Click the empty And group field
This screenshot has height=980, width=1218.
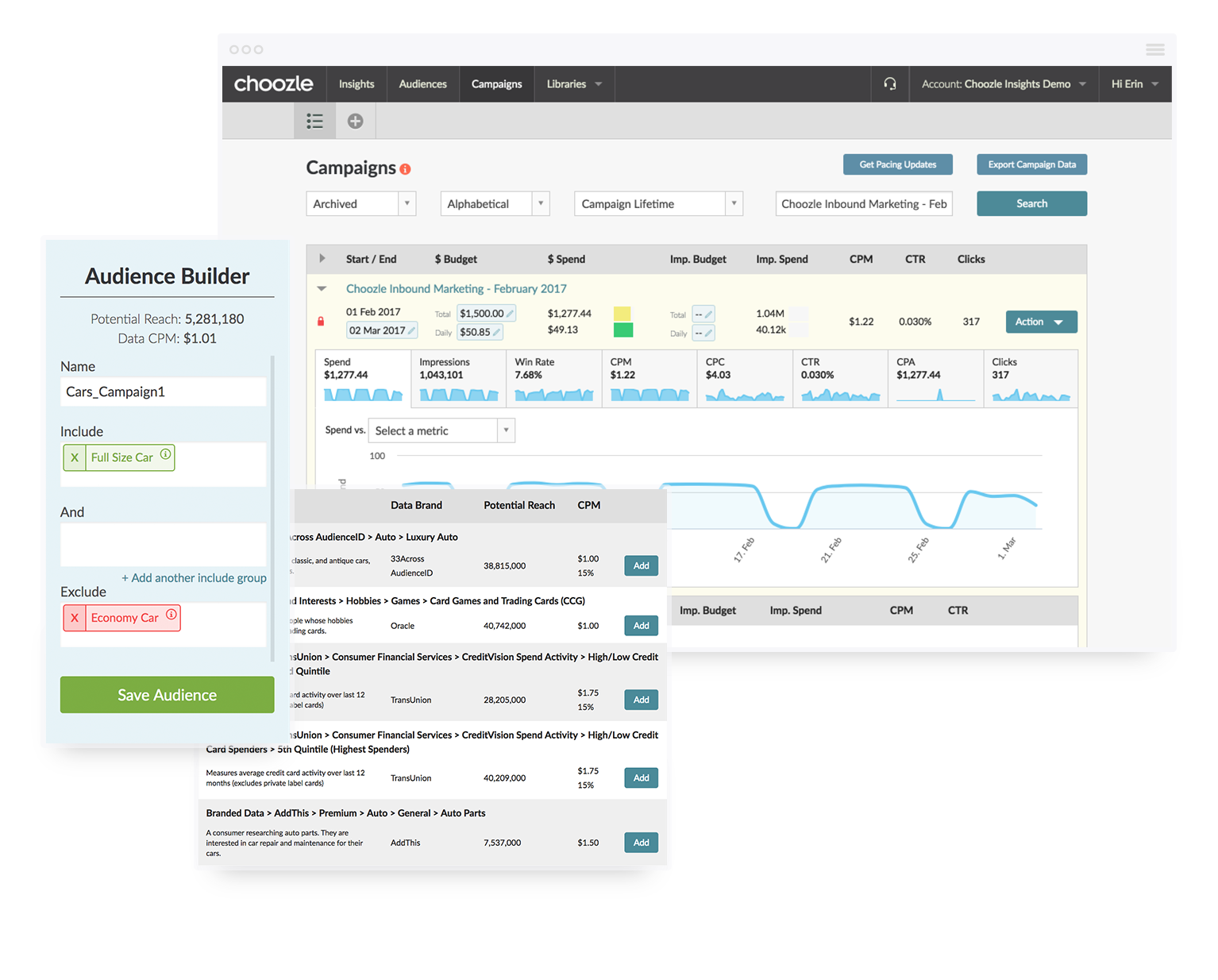click(164, 545)
